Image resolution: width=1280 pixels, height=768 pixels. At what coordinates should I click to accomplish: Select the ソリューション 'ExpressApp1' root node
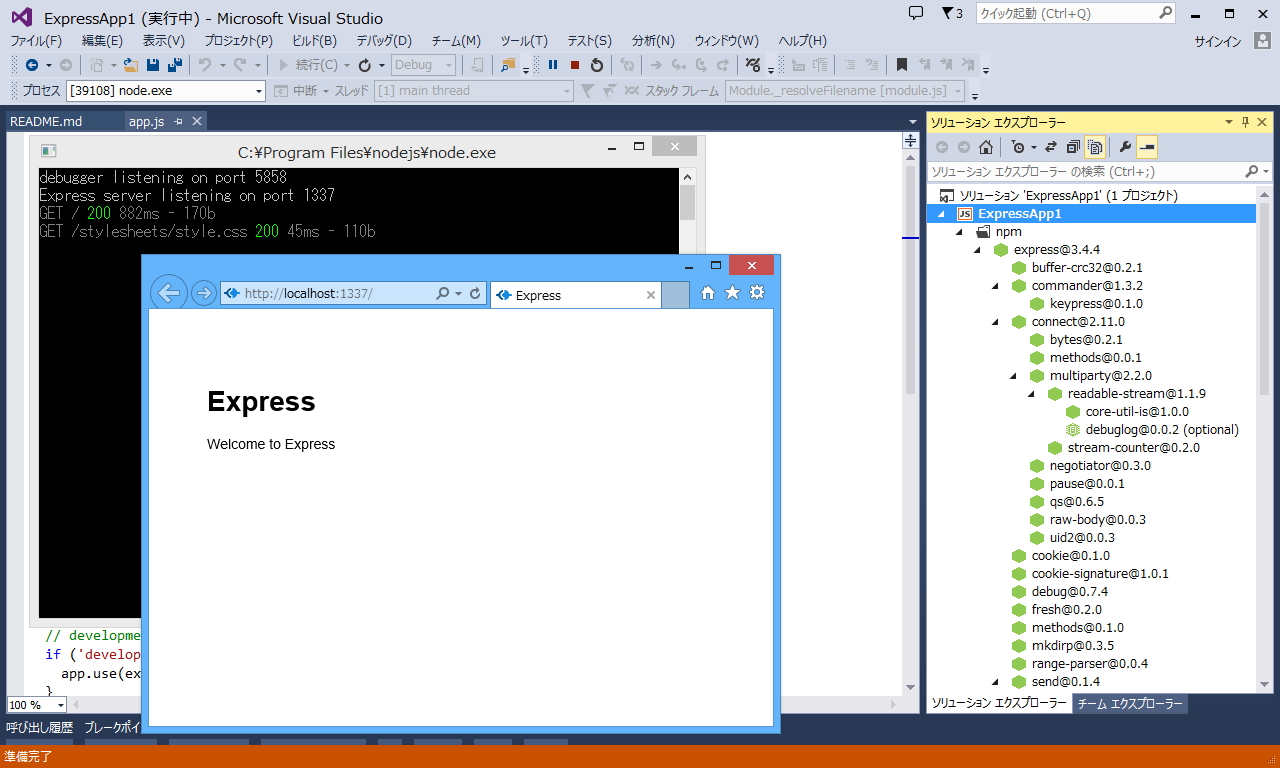[1068, 195]
